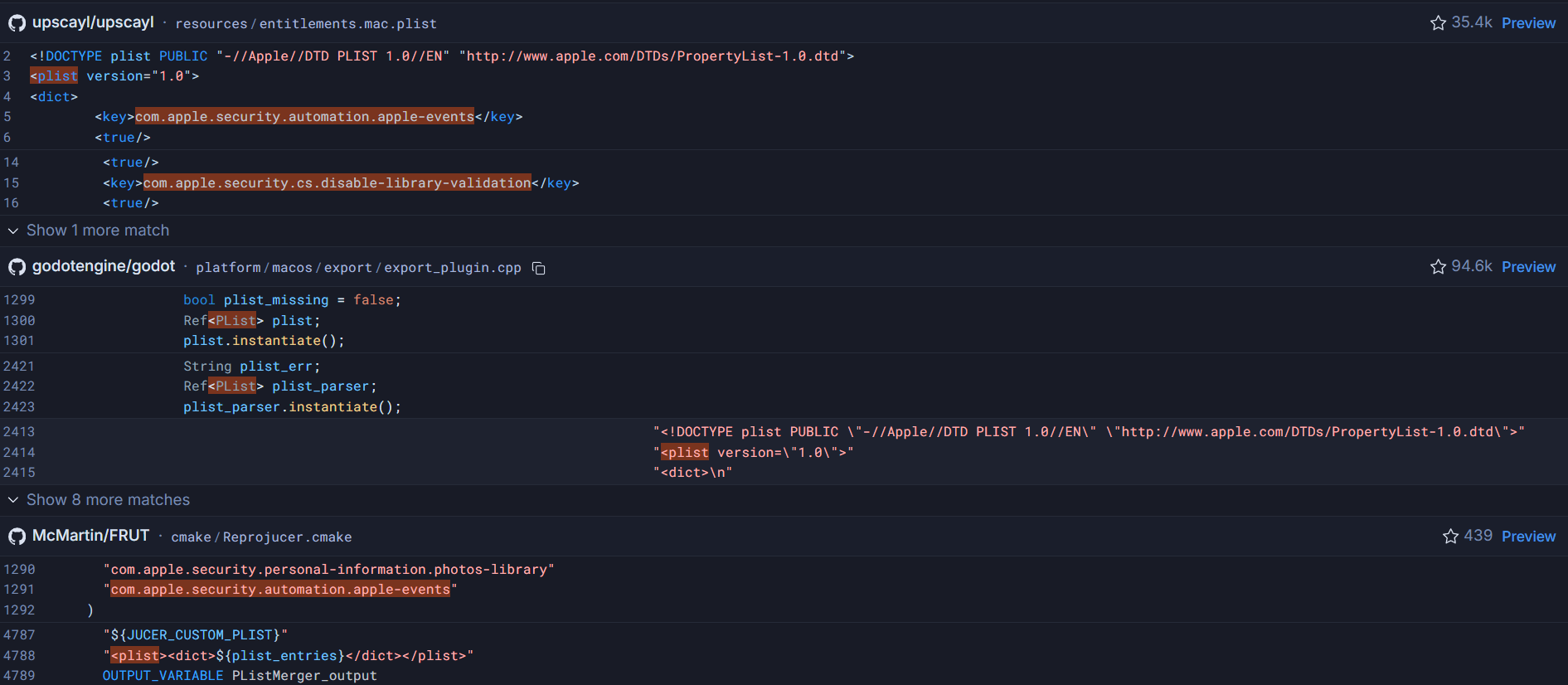
Task: Click Preview for the FRUT result
Action: [1528, 537]
